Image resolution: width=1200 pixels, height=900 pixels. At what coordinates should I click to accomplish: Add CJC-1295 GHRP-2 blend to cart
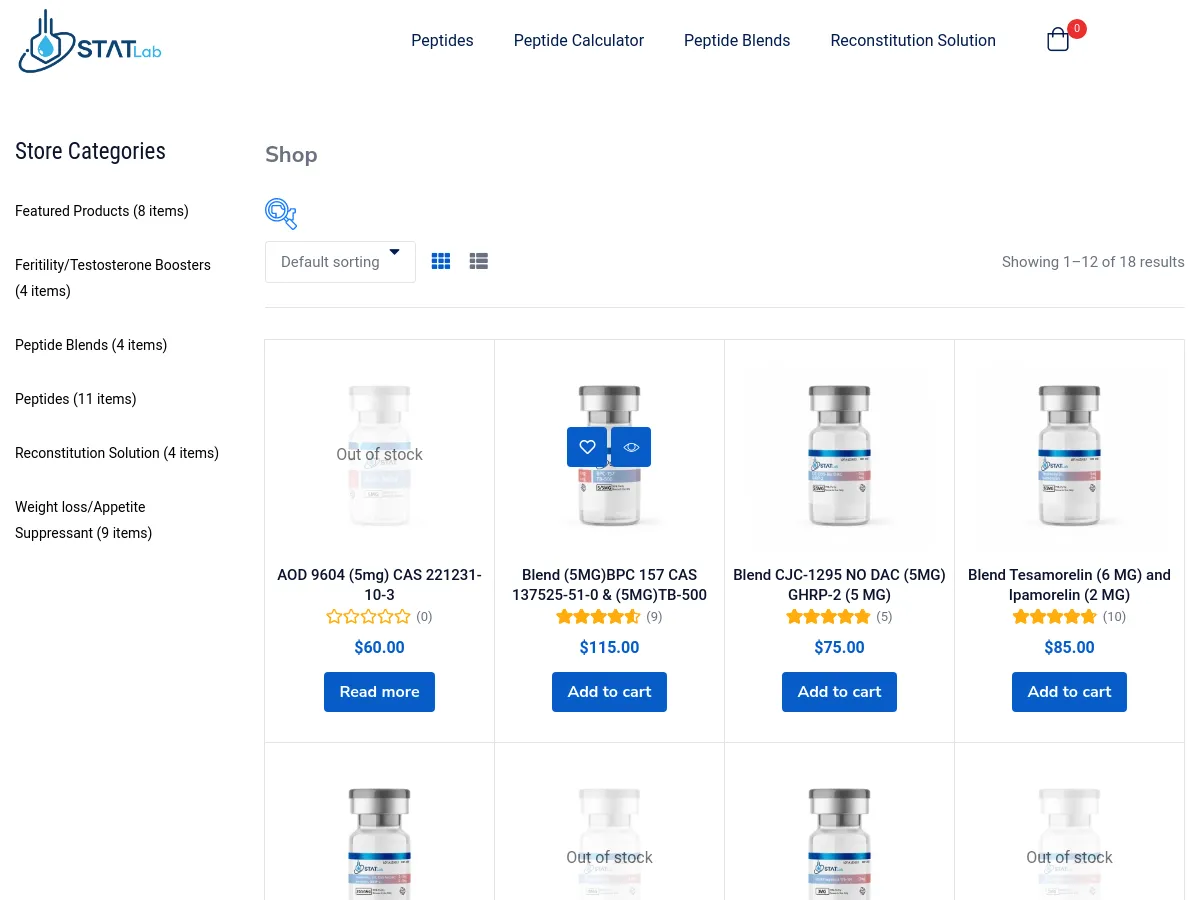[x=839, y=692]
